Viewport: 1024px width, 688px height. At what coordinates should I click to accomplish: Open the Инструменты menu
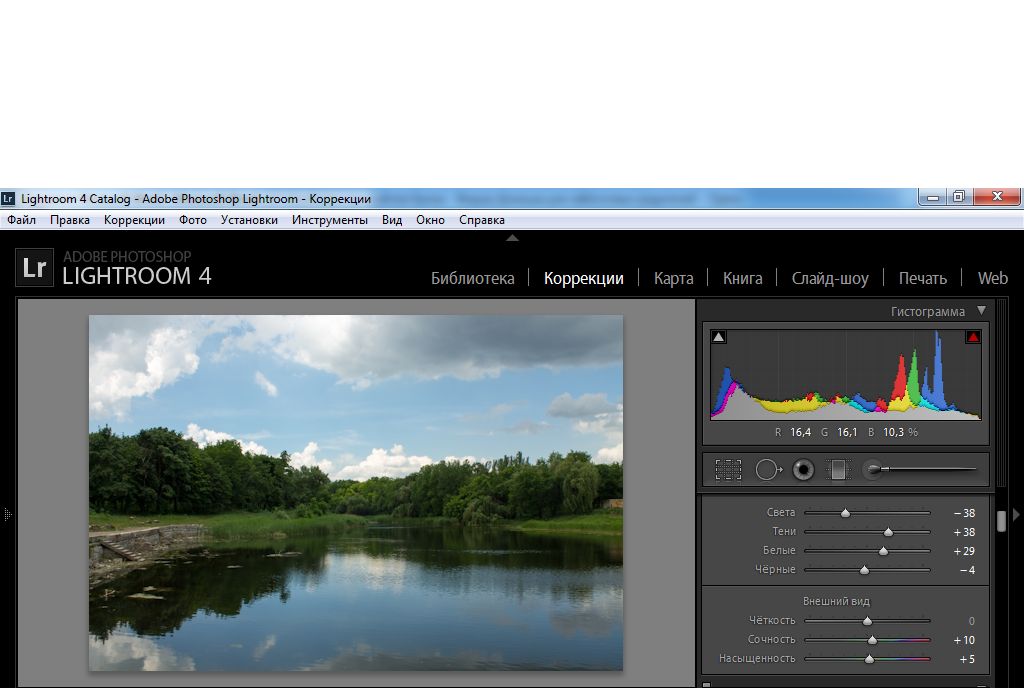click(330, 220)
